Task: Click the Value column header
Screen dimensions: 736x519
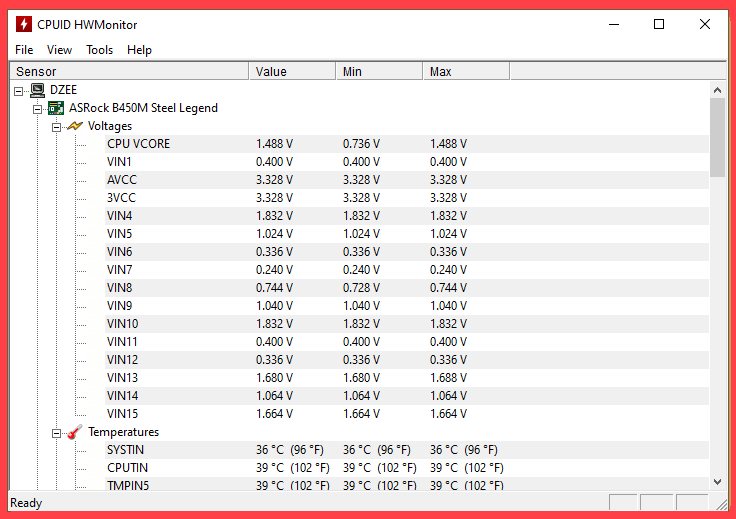Action: coord(292,71)
